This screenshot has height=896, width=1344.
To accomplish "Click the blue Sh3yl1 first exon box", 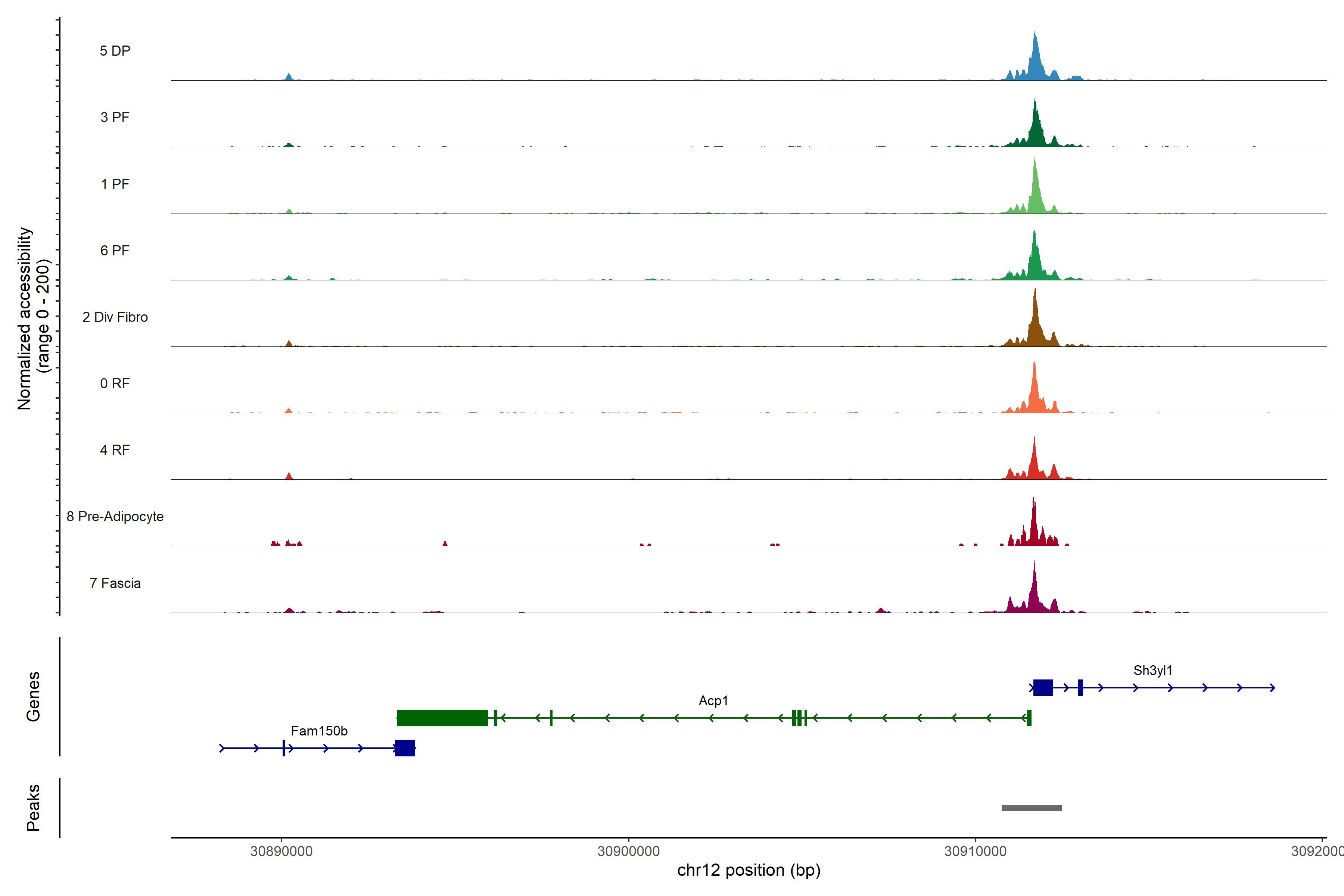I will [x=1042, y=687].
